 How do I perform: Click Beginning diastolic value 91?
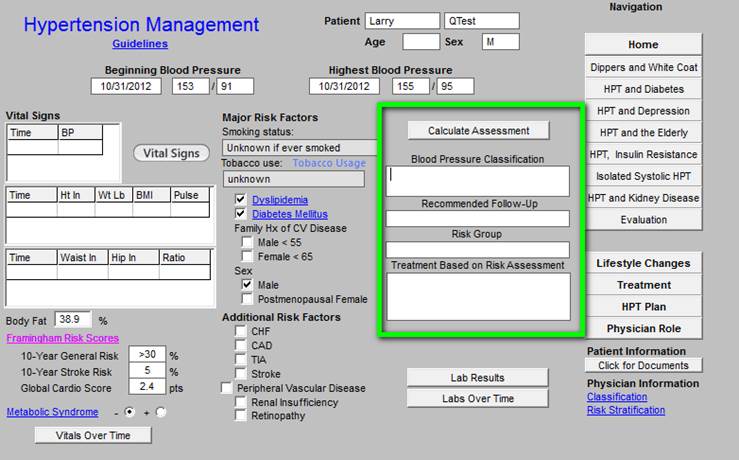pyautogui.click(x=235, y=86)
